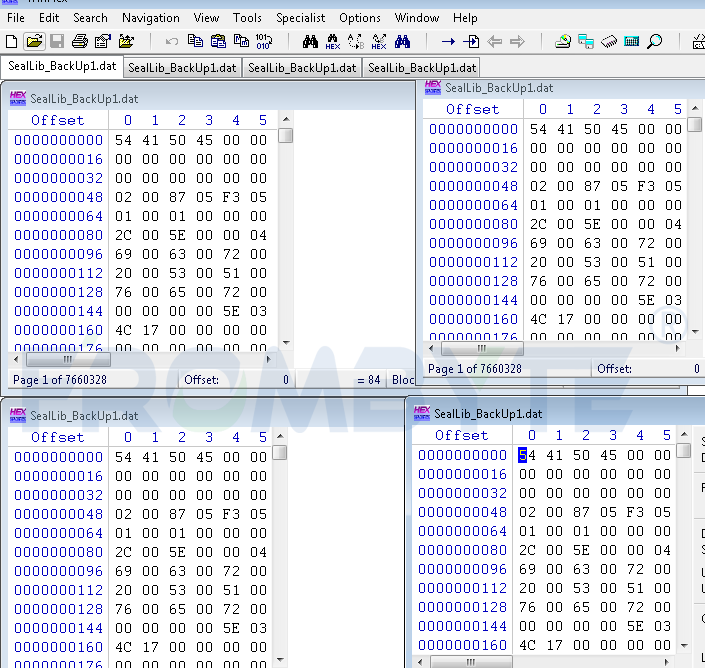Click the Copy block toolbar icon
This screenshot has height=668, width=705.
[x=195, y=41]
